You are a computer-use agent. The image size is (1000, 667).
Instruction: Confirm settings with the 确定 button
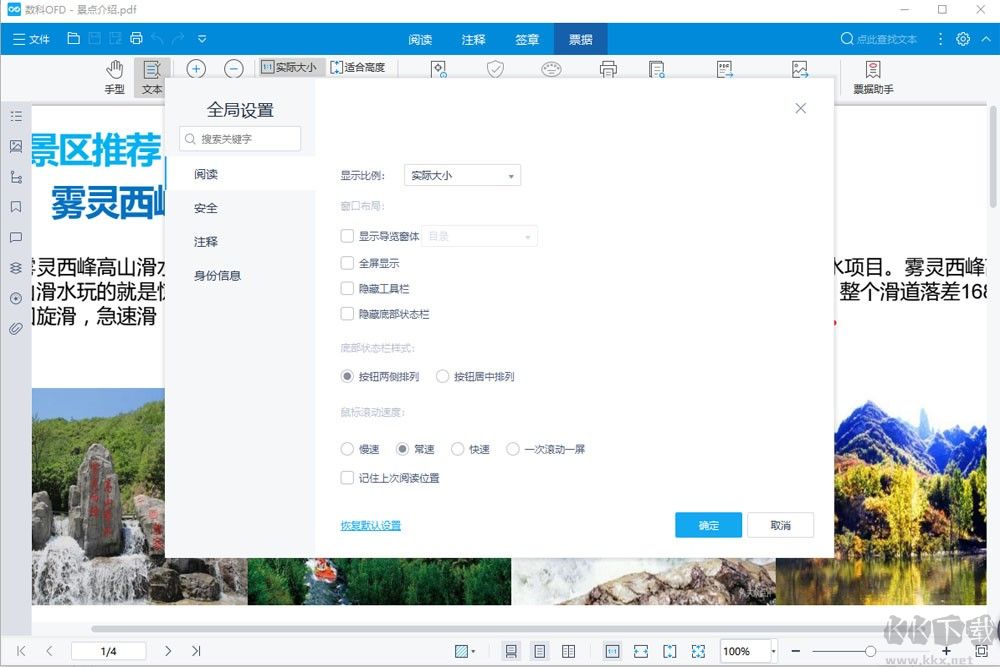point(708,525)
